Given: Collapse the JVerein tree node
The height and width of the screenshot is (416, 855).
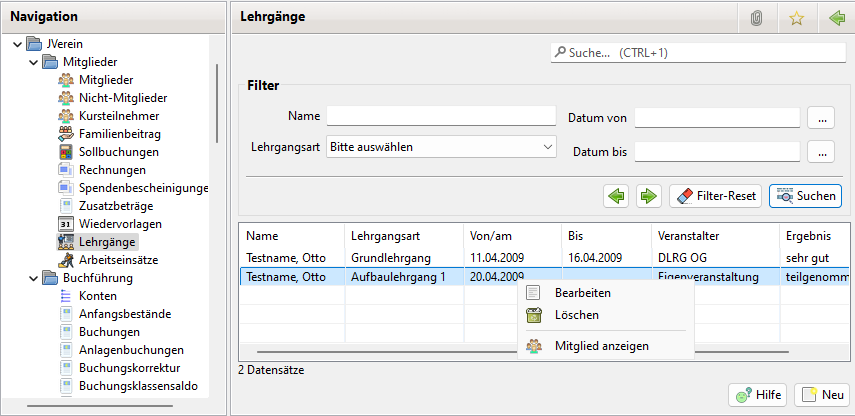Looking at the screenshot, I should coord(17,44).
